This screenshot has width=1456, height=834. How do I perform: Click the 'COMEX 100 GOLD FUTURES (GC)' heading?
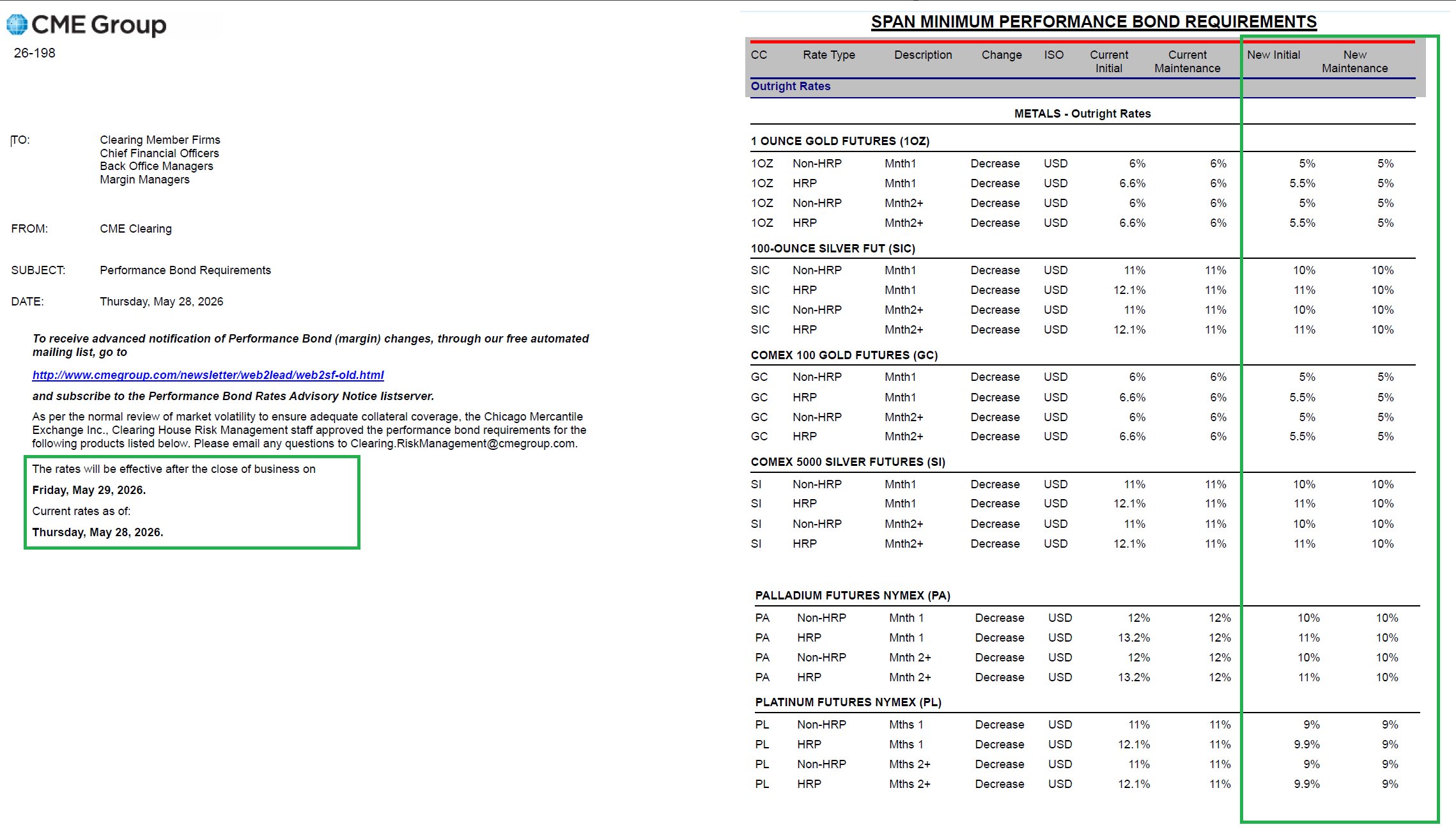click(844, 355)
